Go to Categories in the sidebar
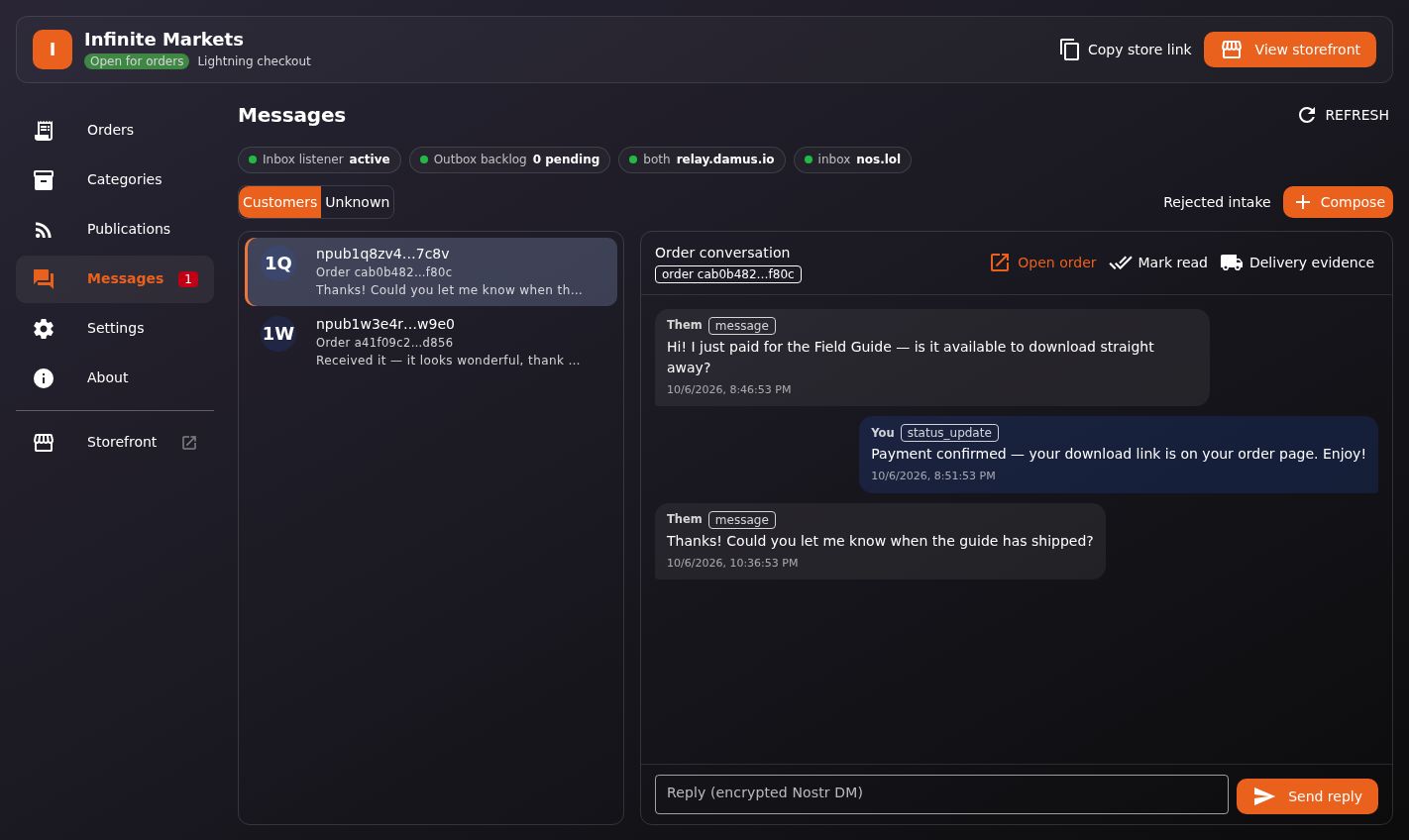 point(115,179)
